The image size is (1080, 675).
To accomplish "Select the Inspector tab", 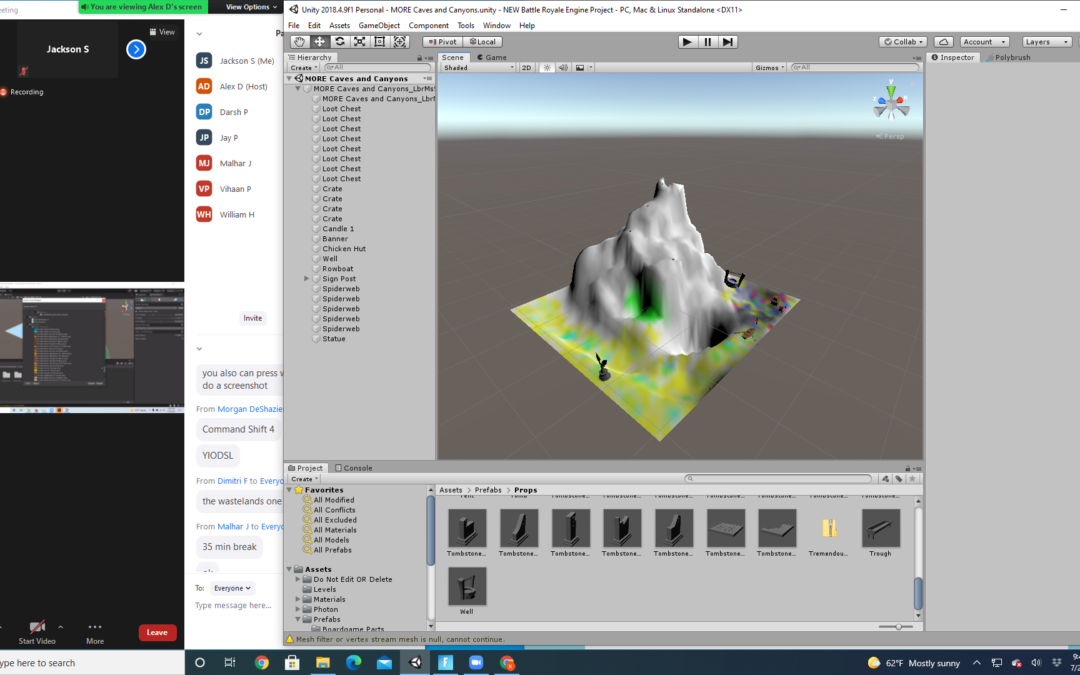I will click(x=953, y=58).
